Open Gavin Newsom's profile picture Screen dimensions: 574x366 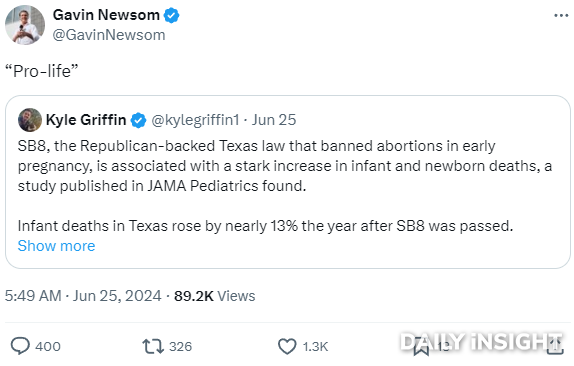[25, 25]
